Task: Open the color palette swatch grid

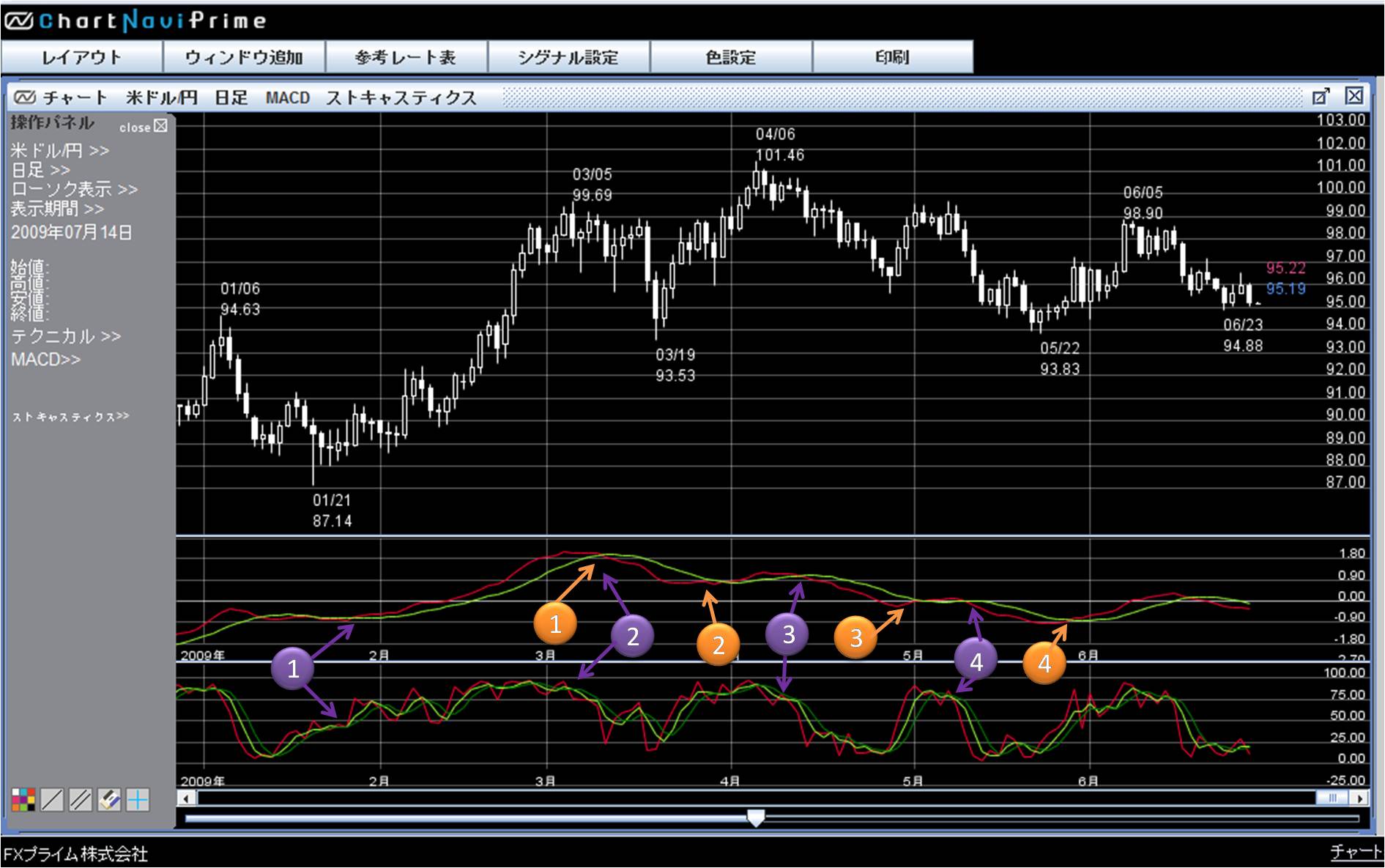Action: [23, 800]
